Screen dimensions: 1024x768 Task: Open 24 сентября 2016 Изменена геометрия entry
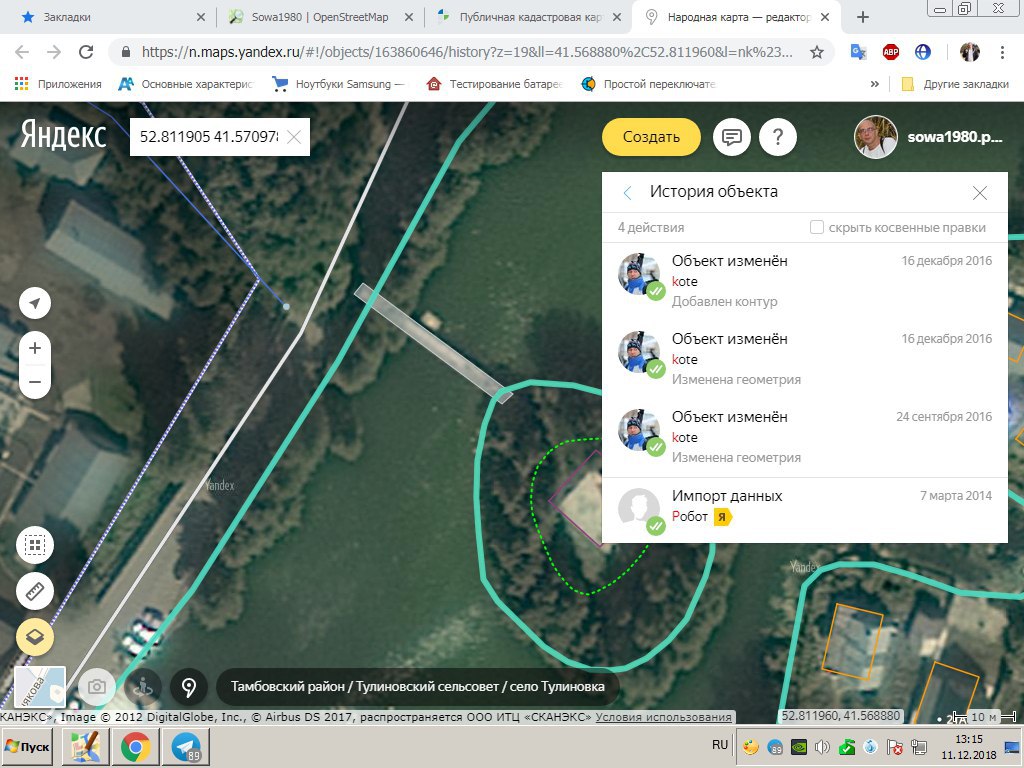[x=805, y=438]
